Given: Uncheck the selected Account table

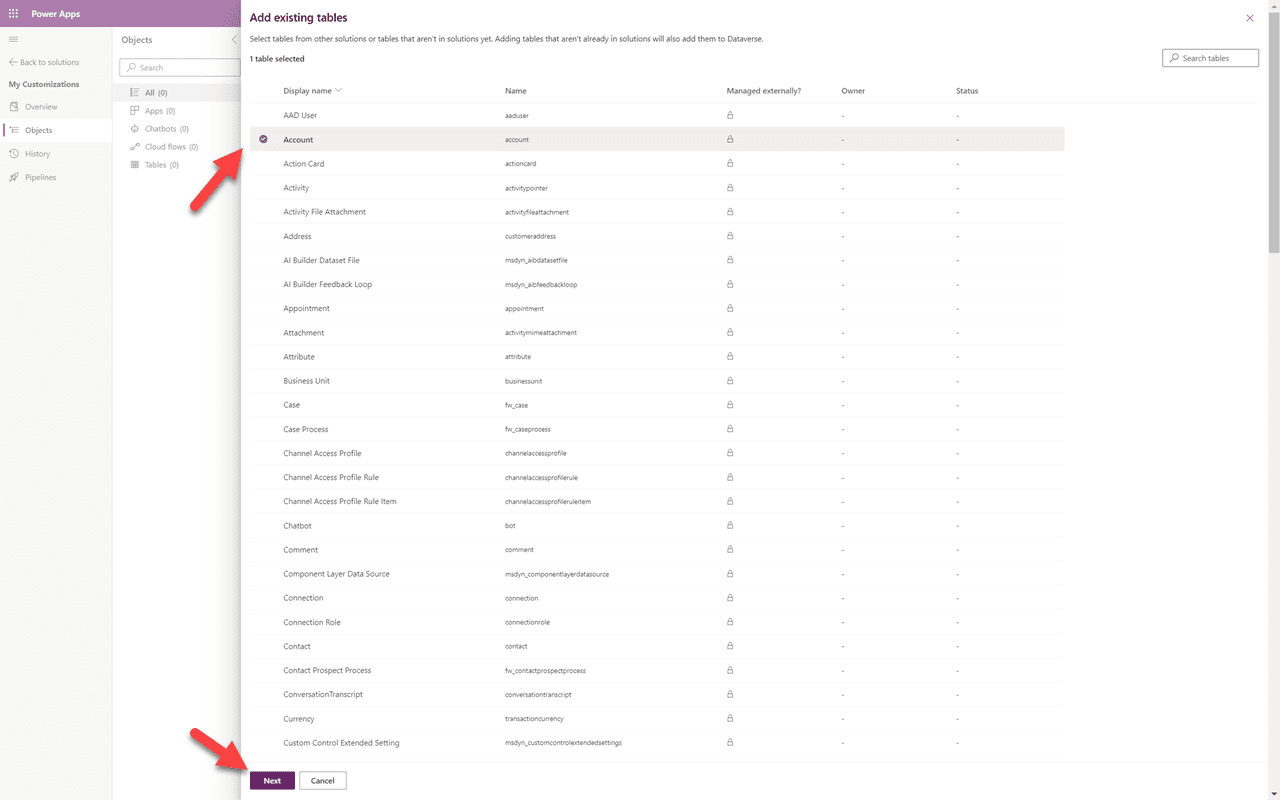Looking at the screenshot, I should tap(263, 139).
